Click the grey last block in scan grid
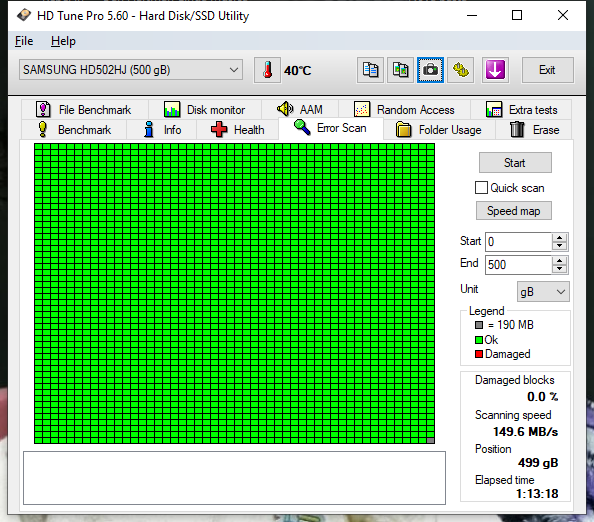This screenshot has height=522, width=594. [x=430, y=441]
